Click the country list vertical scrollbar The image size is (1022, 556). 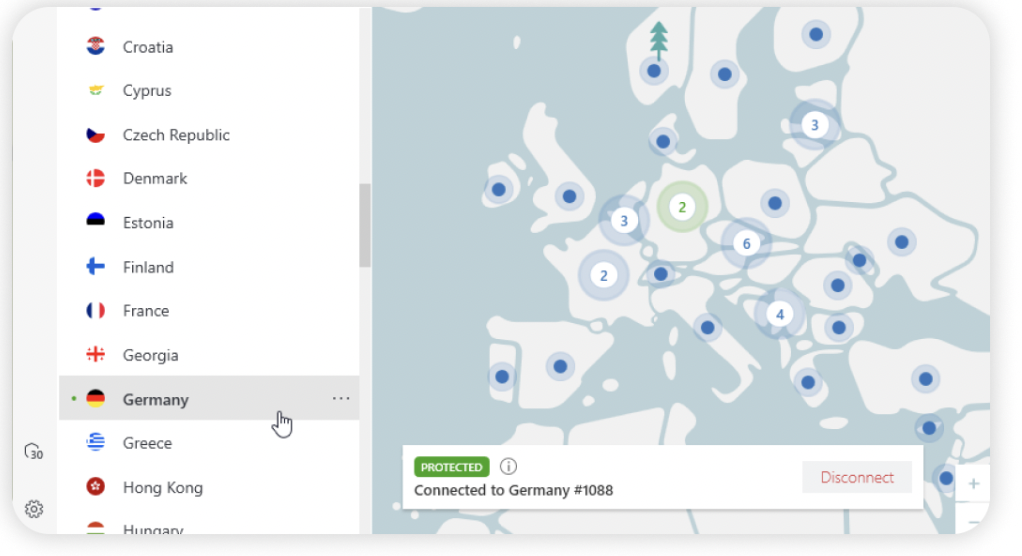point(365,225)
